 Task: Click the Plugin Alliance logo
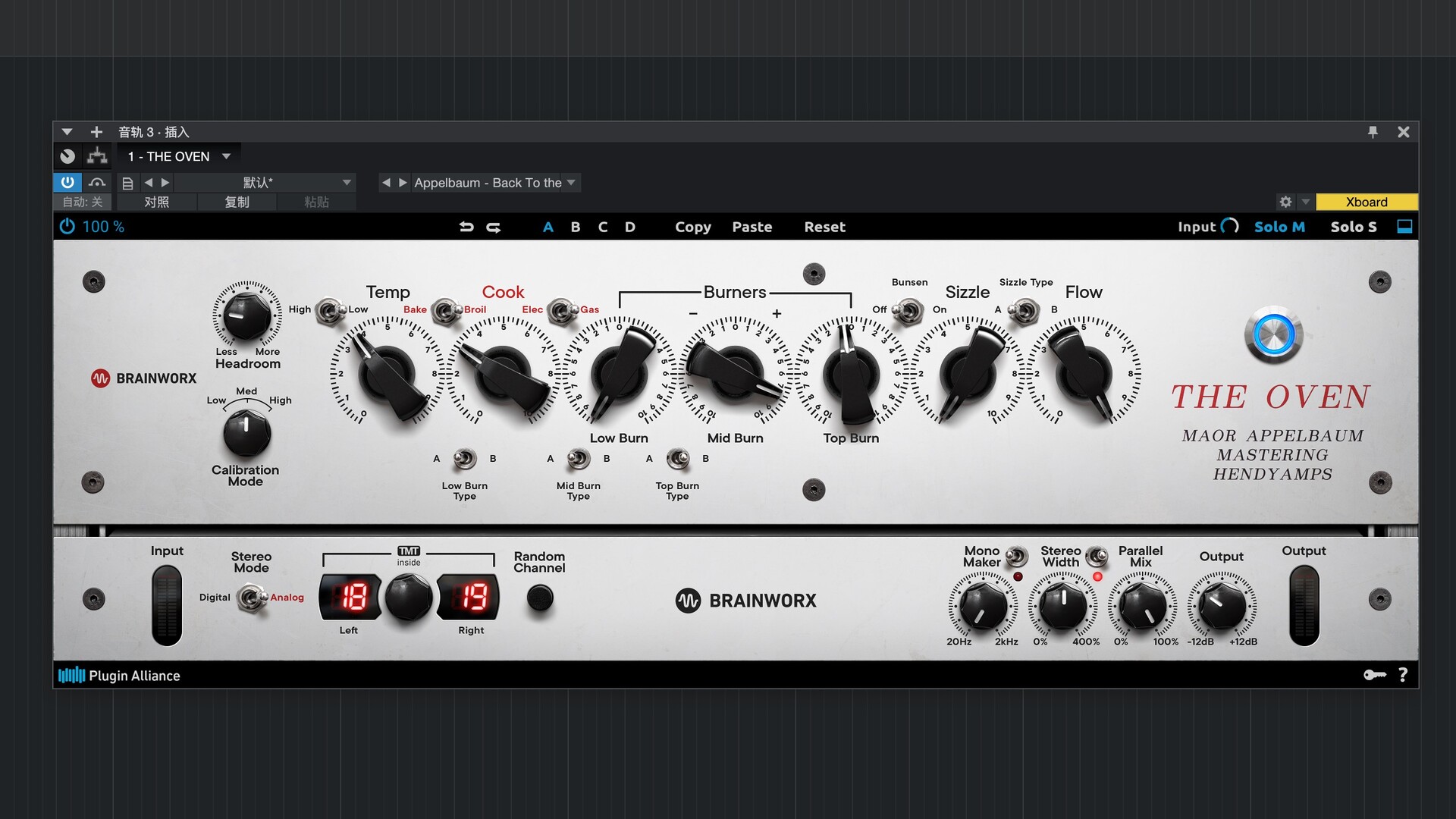point(120,675)
